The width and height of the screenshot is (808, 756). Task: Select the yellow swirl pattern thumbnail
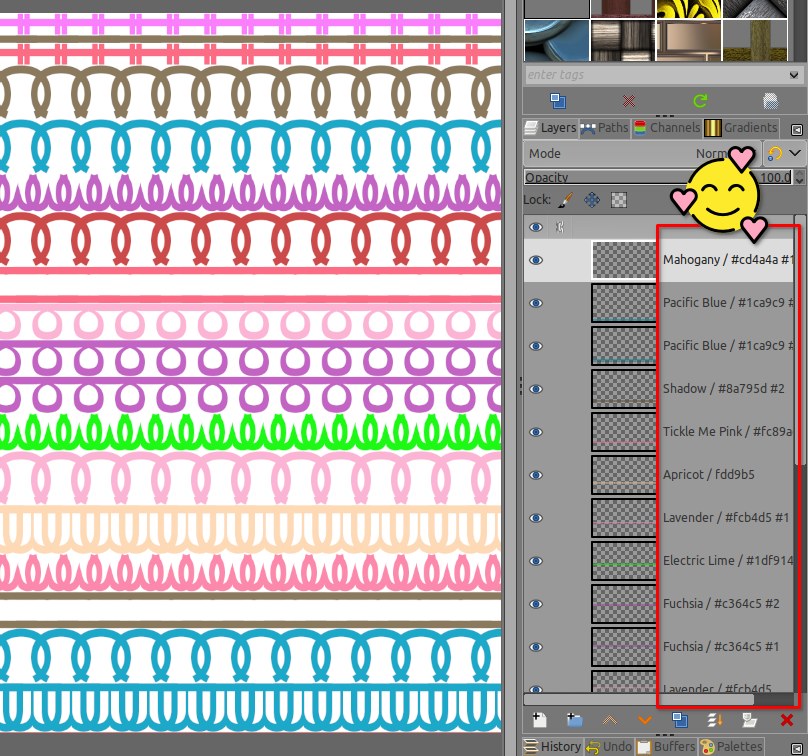click(688, 9)
